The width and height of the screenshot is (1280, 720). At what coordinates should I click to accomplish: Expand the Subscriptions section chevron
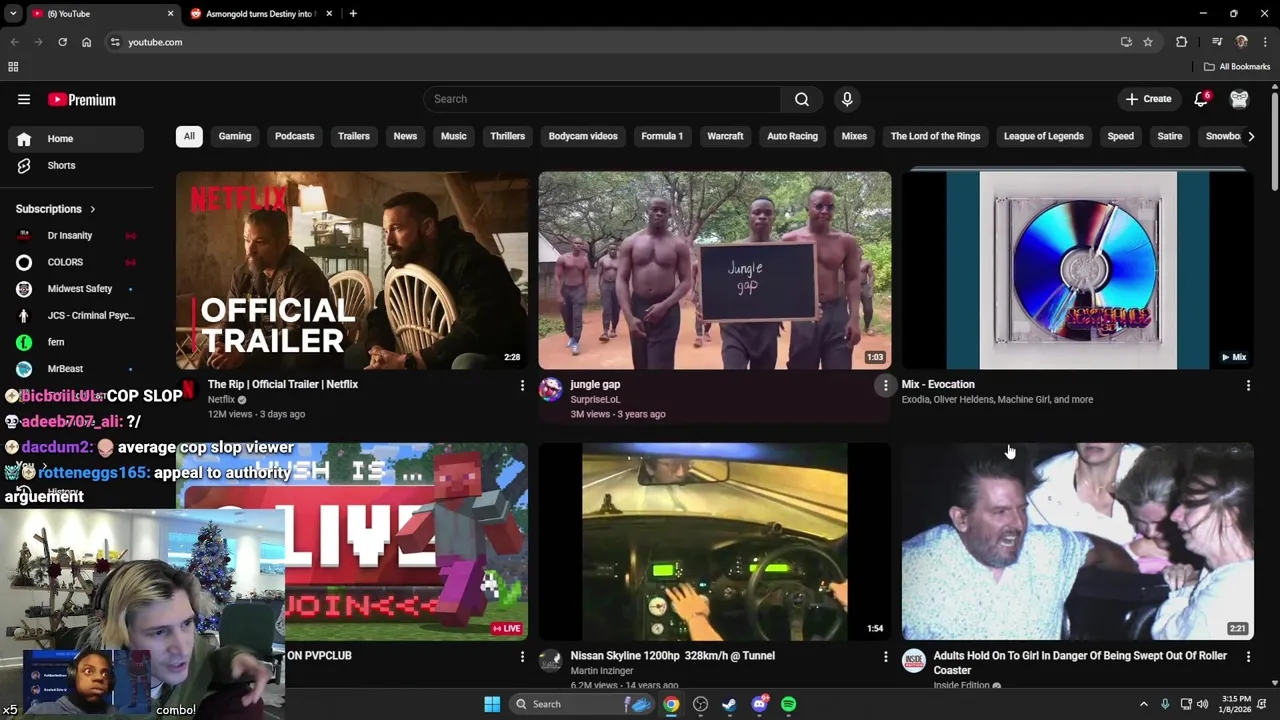click(93, 209)
